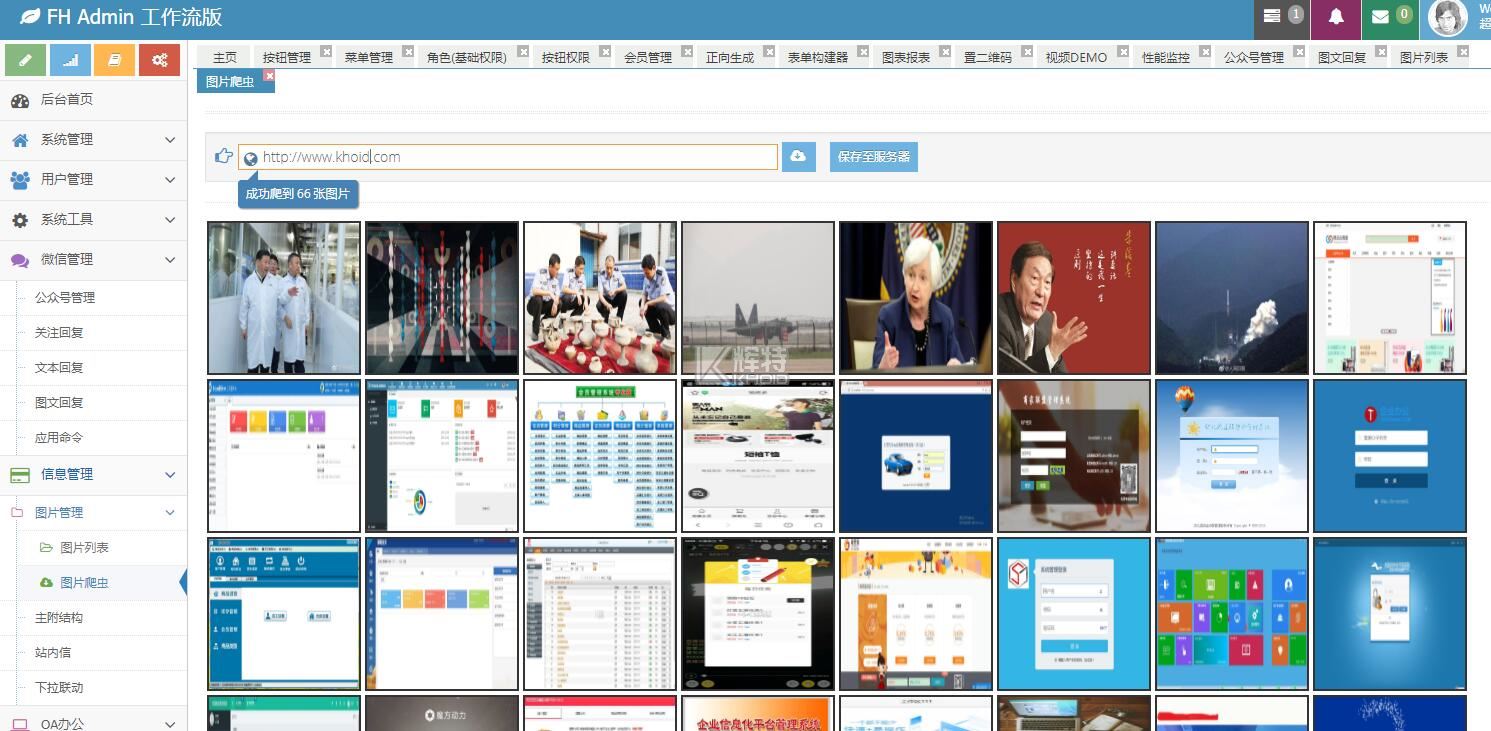Click the FH Admin leaf logo
The height and width of the screenshot is (731, 1491).
[x=30, y=17]
